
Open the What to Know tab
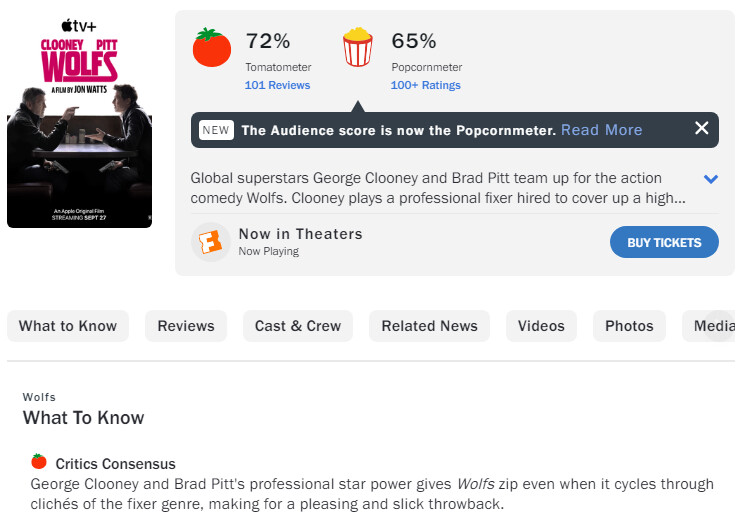(68, 326)
